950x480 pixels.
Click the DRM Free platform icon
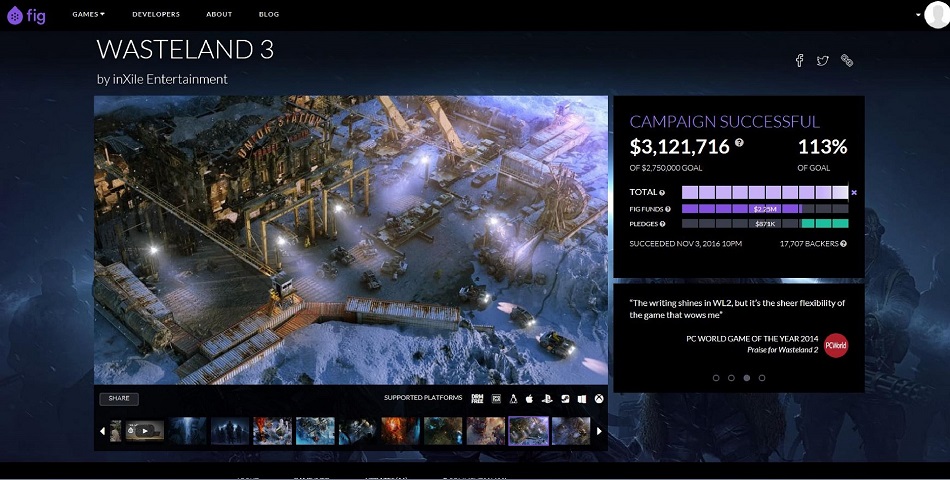[477, 398]
